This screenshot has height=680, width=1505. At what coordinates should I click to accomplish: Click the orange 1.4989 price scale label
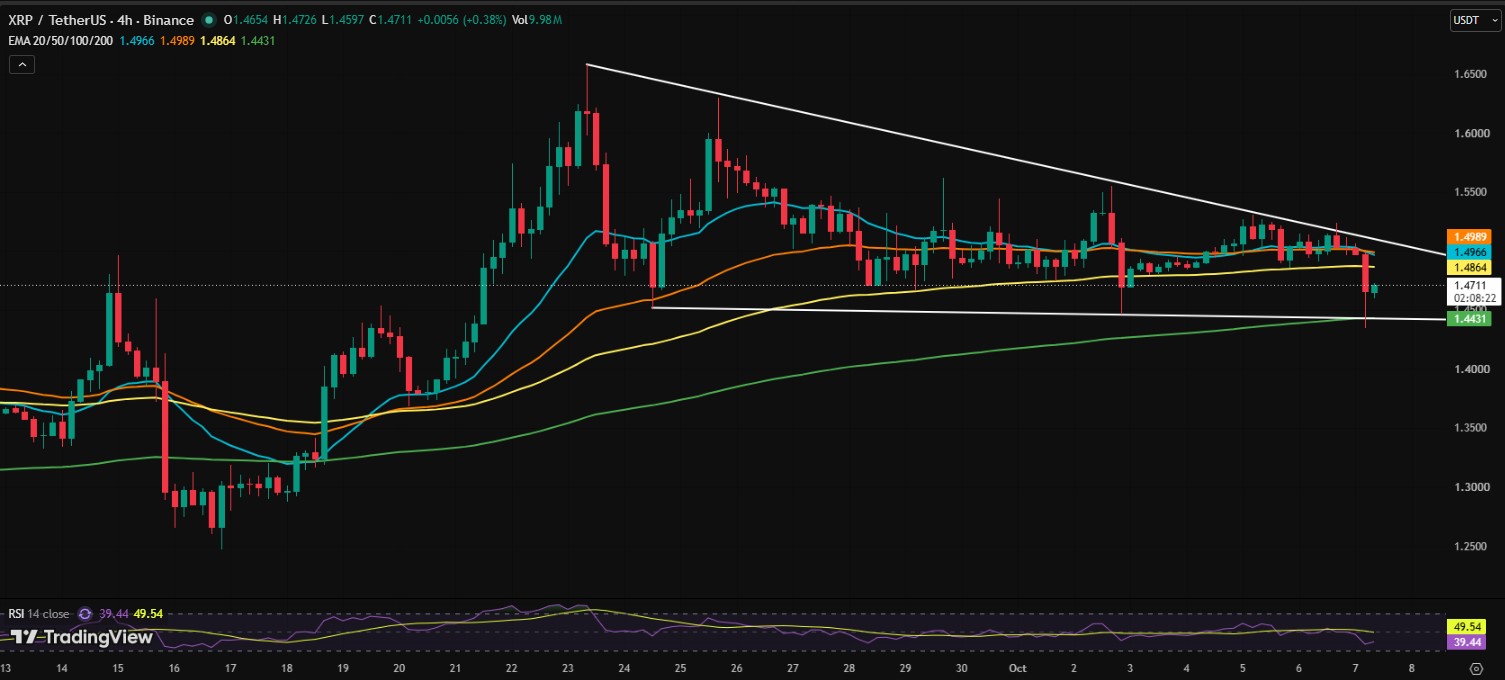point(1468,236)
